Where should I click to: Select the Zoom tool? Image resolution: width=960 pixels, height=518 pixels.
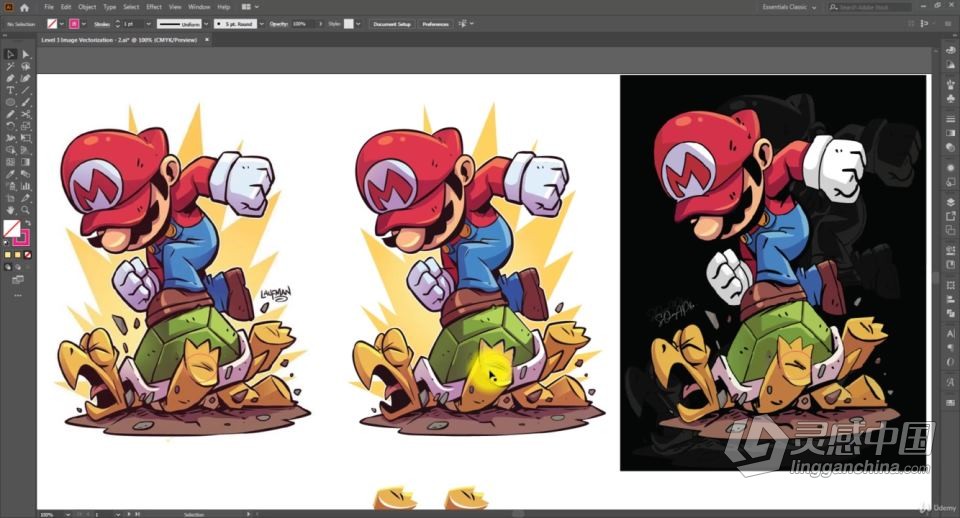(x=26, y=210)
